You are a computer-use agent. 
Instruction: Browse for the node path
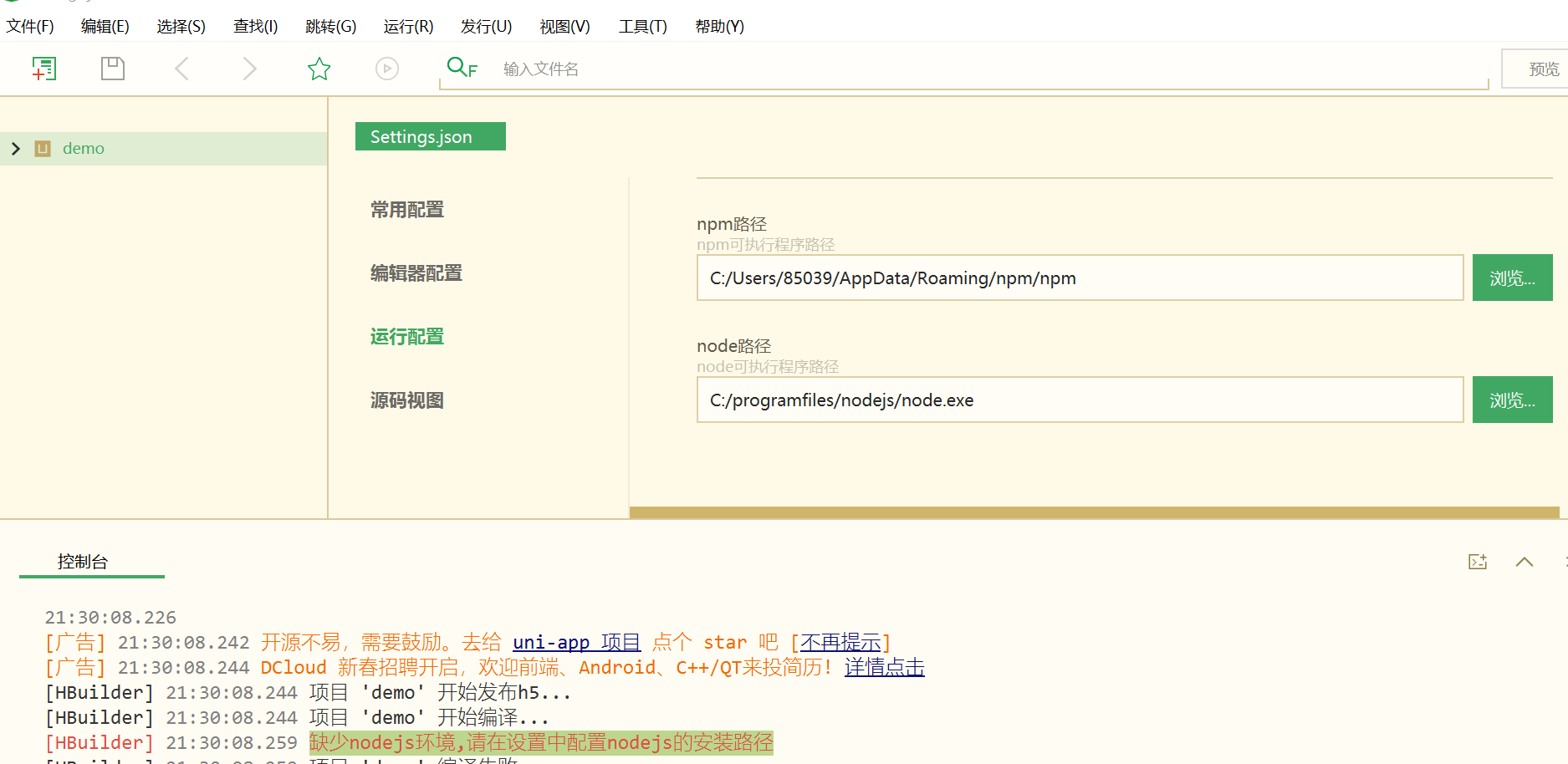click(1512, 400)
